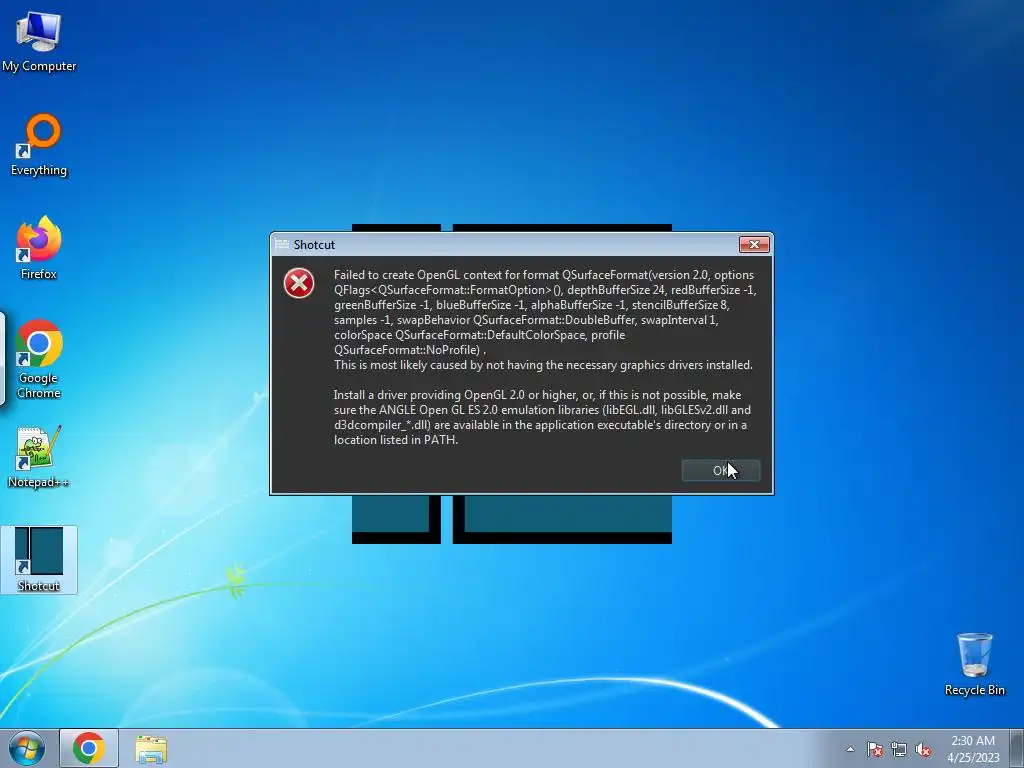Select the Google Chrome desktop shortcut

pyautogui.click(x=39, y=359)
